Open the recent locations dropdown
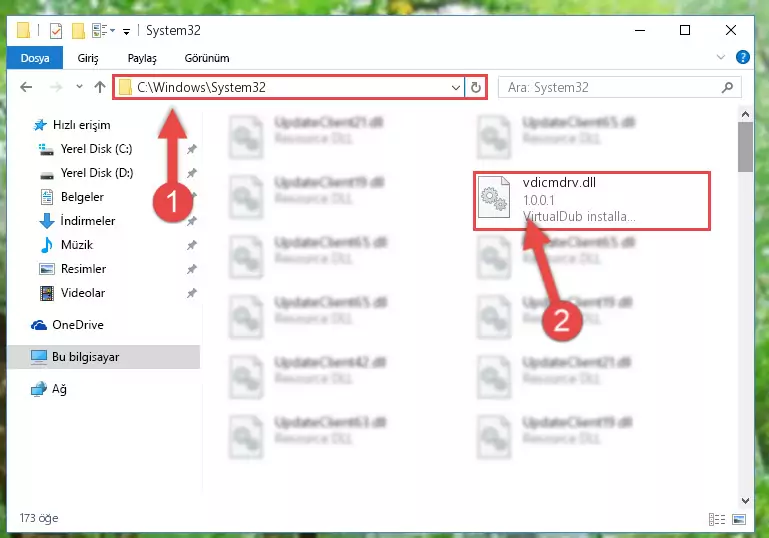 (x=79, y=87)
